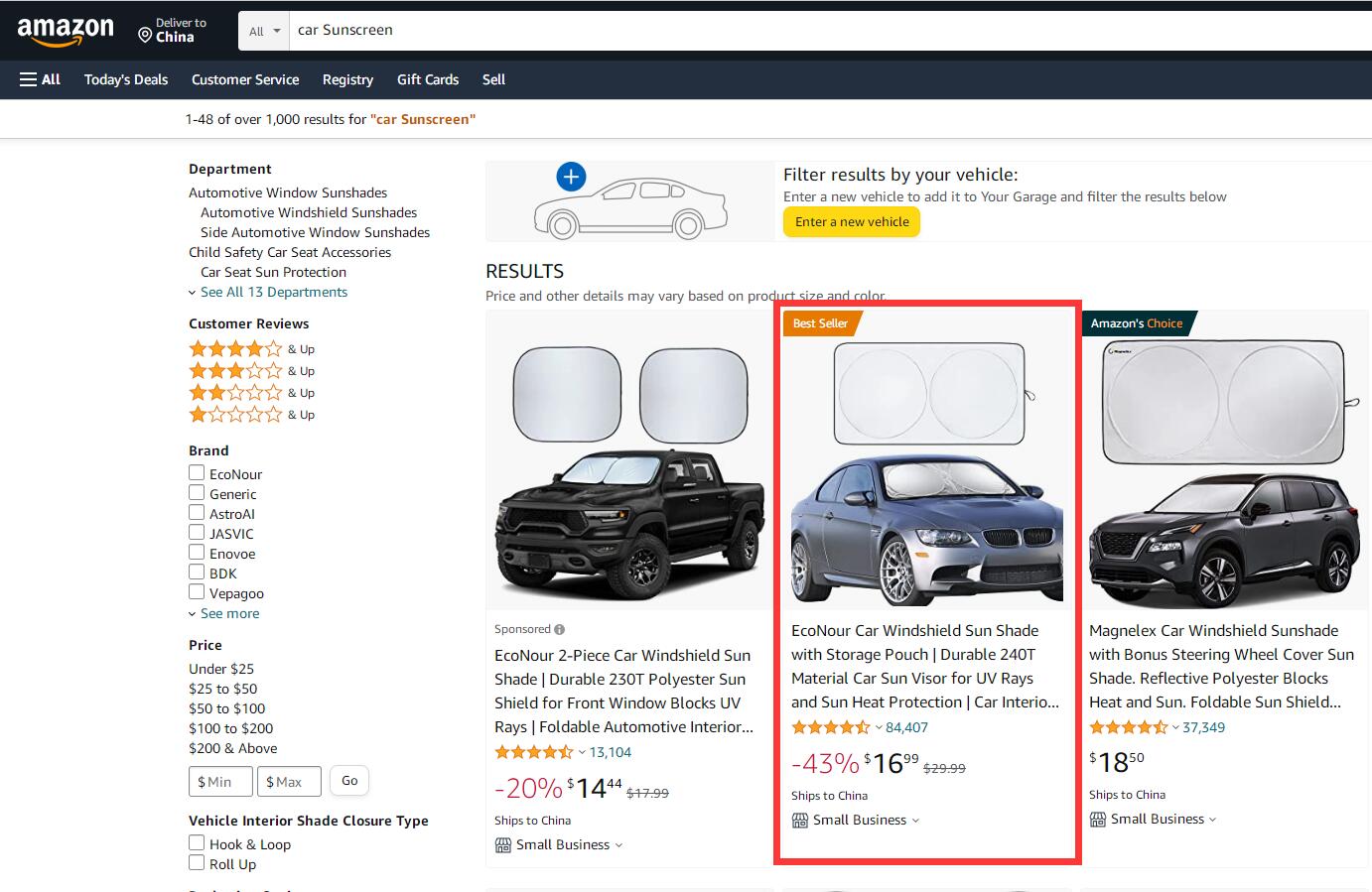
Task: Expand rating breakdown for 13,104 reviews product
Action: (582, 752)
